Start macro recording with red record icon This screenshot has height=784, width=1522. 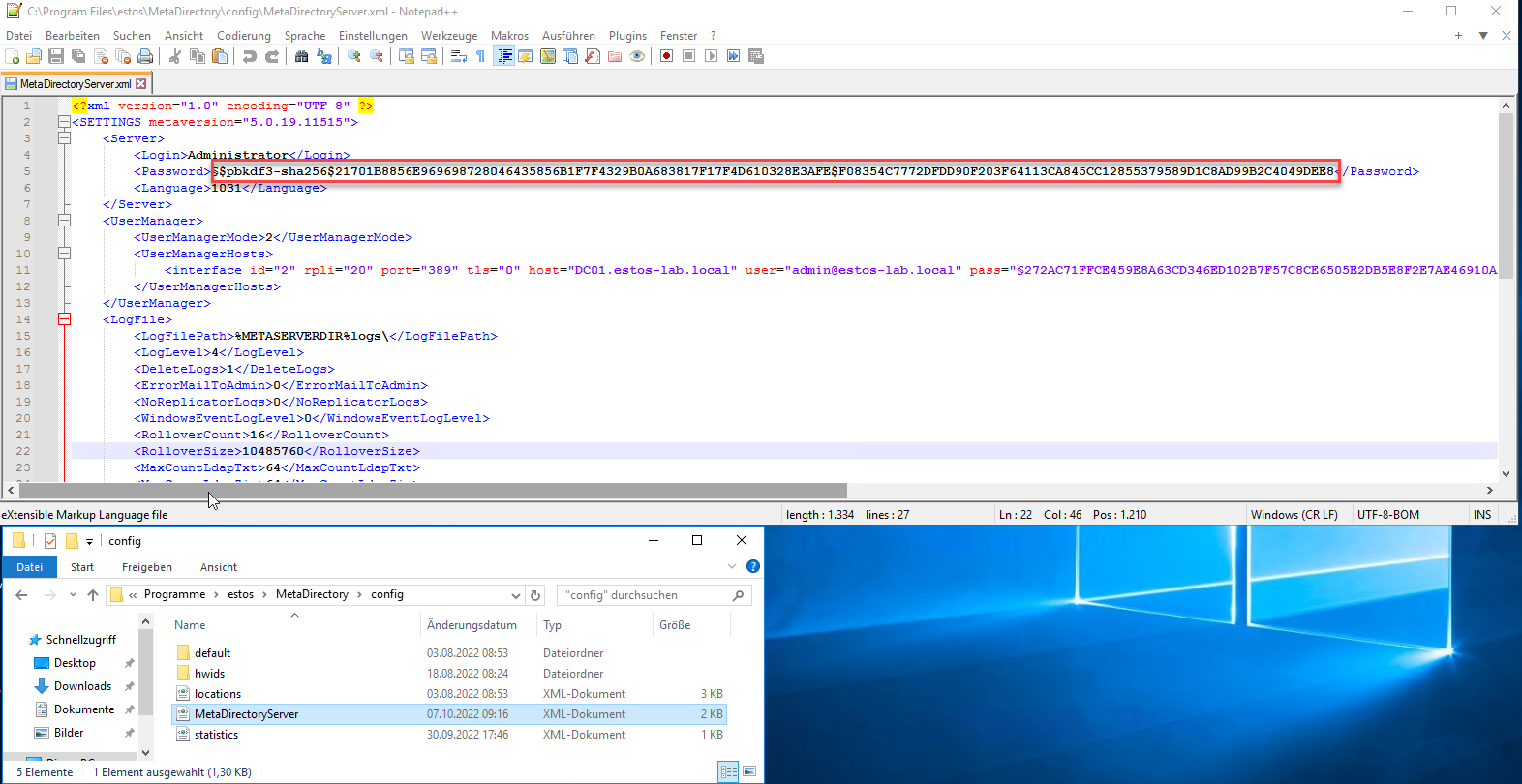tap(666, 56)
